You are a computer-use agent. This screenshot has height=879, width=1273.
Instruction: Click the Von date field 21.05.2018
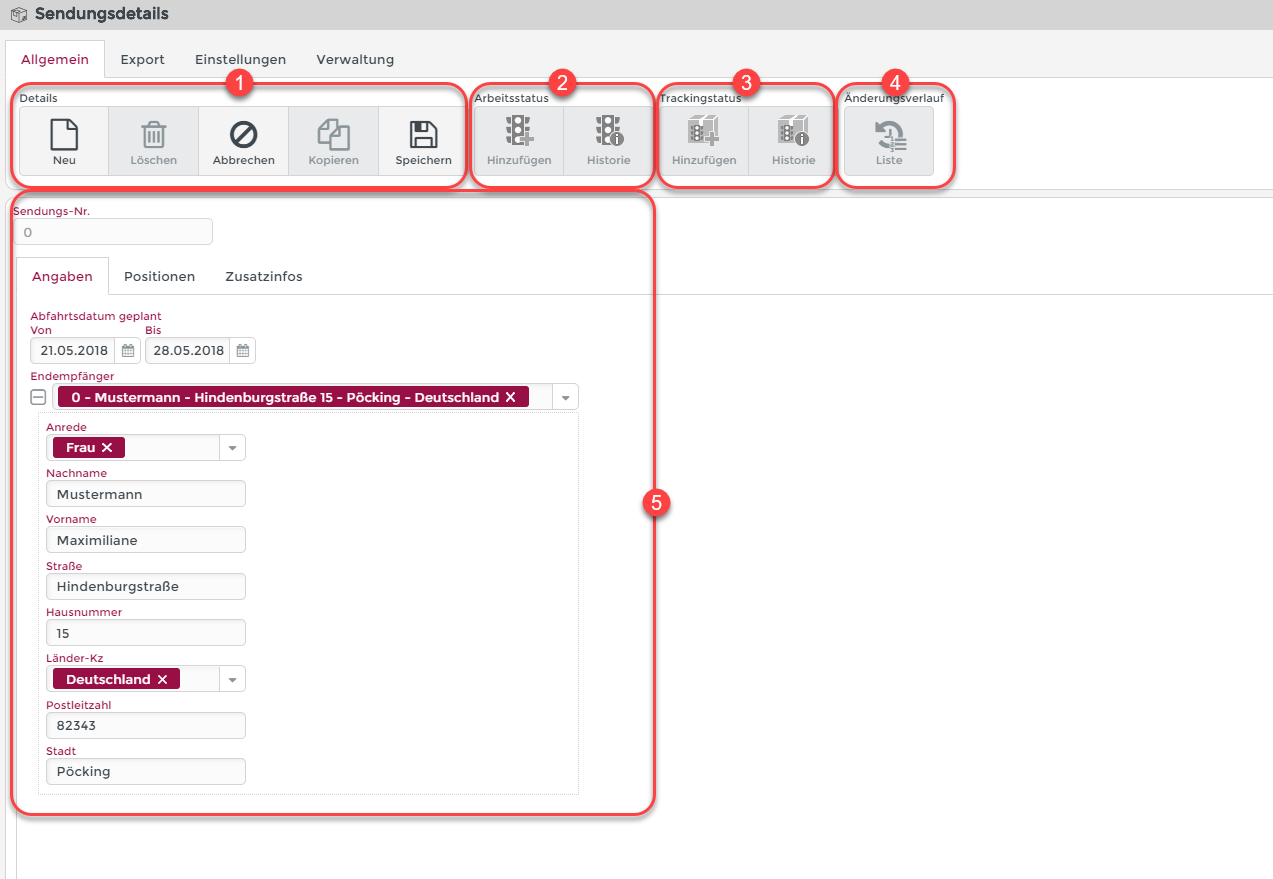point(73,351)
